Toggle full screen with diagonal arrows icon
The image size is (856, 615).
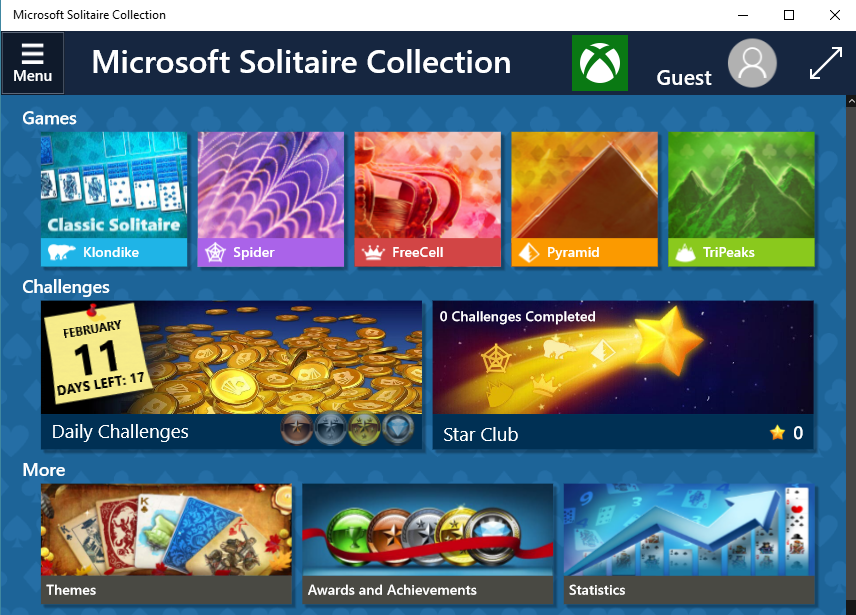coord(825,63)
